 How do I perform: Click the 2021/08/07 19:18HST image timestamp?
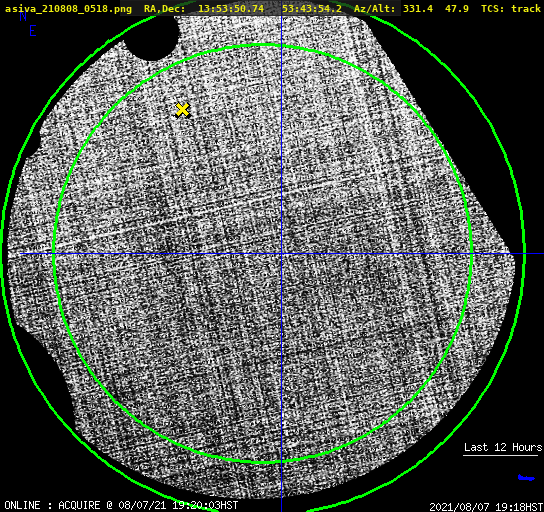pos(486,507)
